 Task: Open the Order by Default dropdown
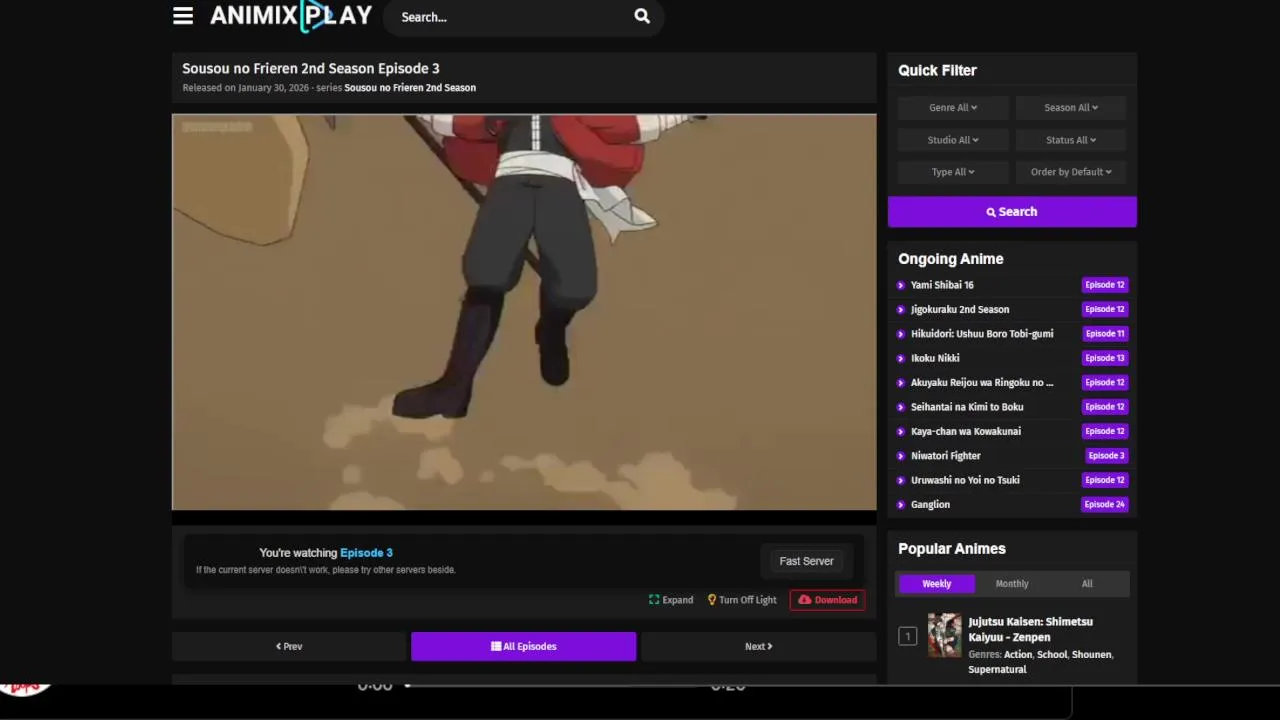[1071, 172]
